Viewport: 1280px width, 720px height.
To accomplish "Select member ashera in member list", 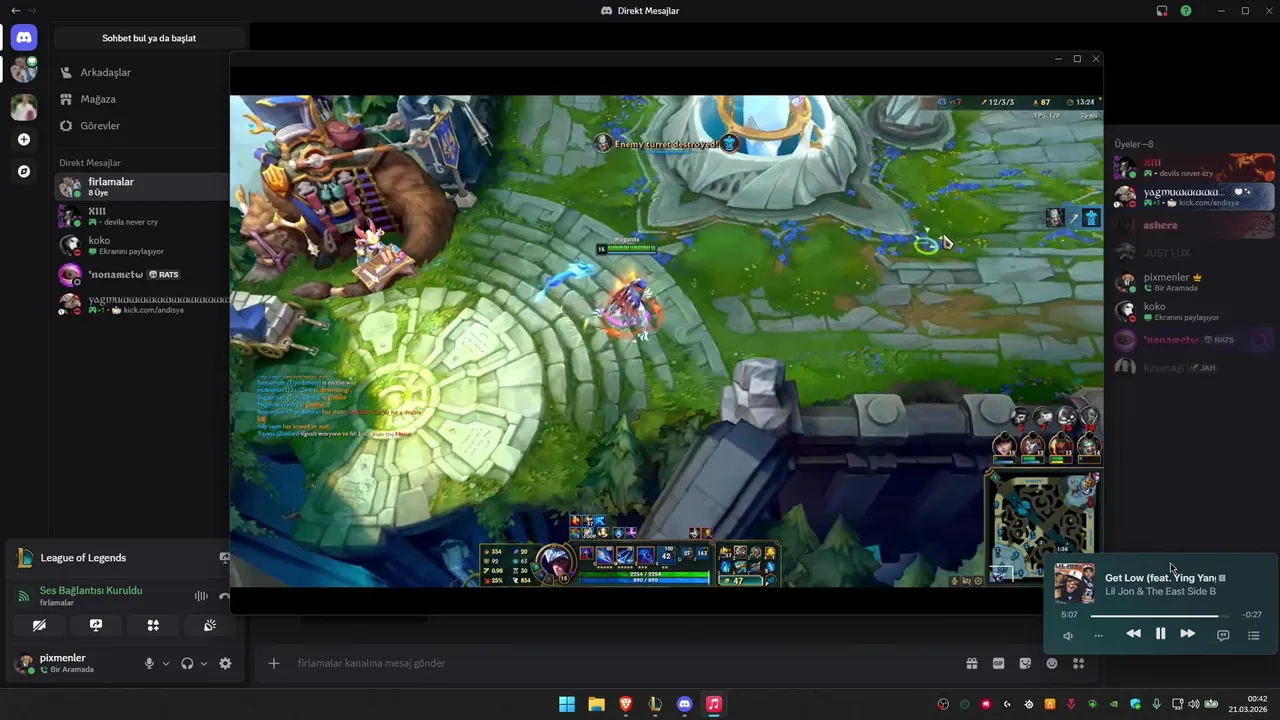I will pyautogui.click(x=1194, y=225).
